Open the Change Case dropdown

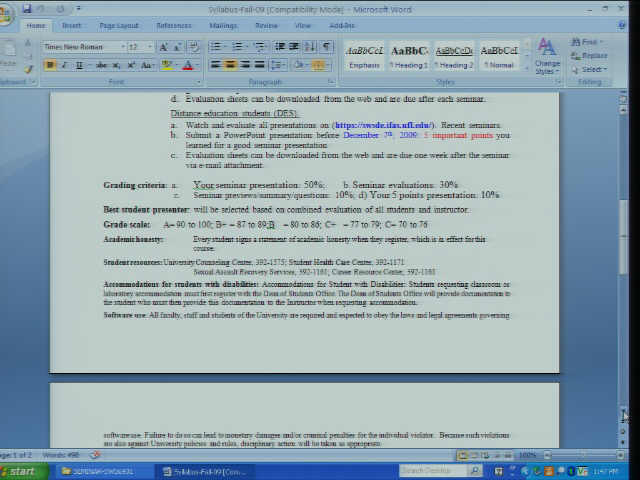147,65
